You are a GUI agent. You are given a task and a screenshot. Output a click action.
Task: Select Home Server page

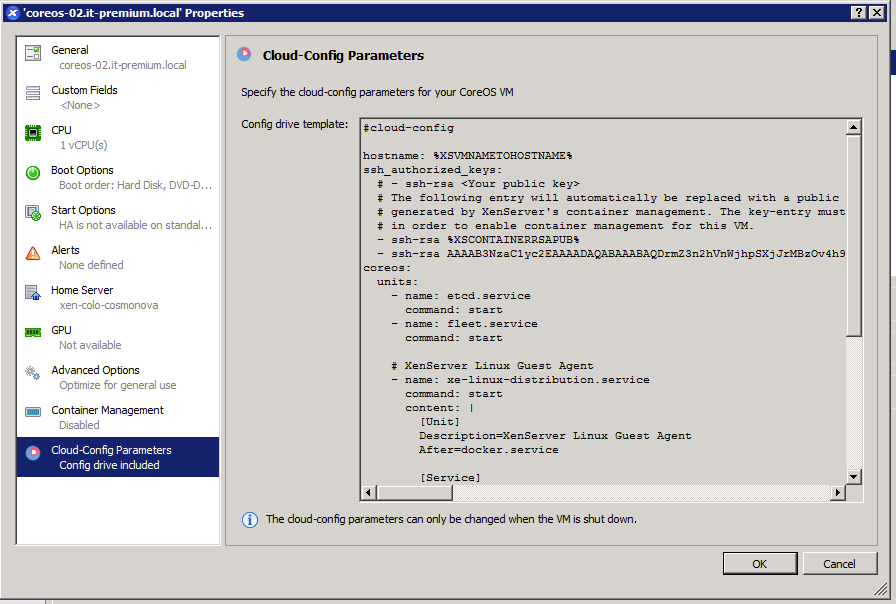click(118, 297)
